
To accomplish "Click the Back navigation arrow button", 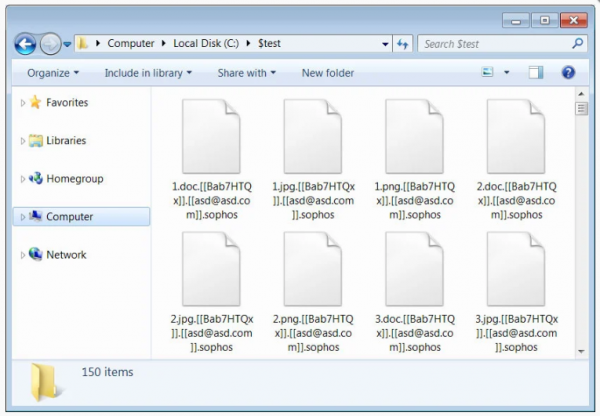I will coord(26,44).
